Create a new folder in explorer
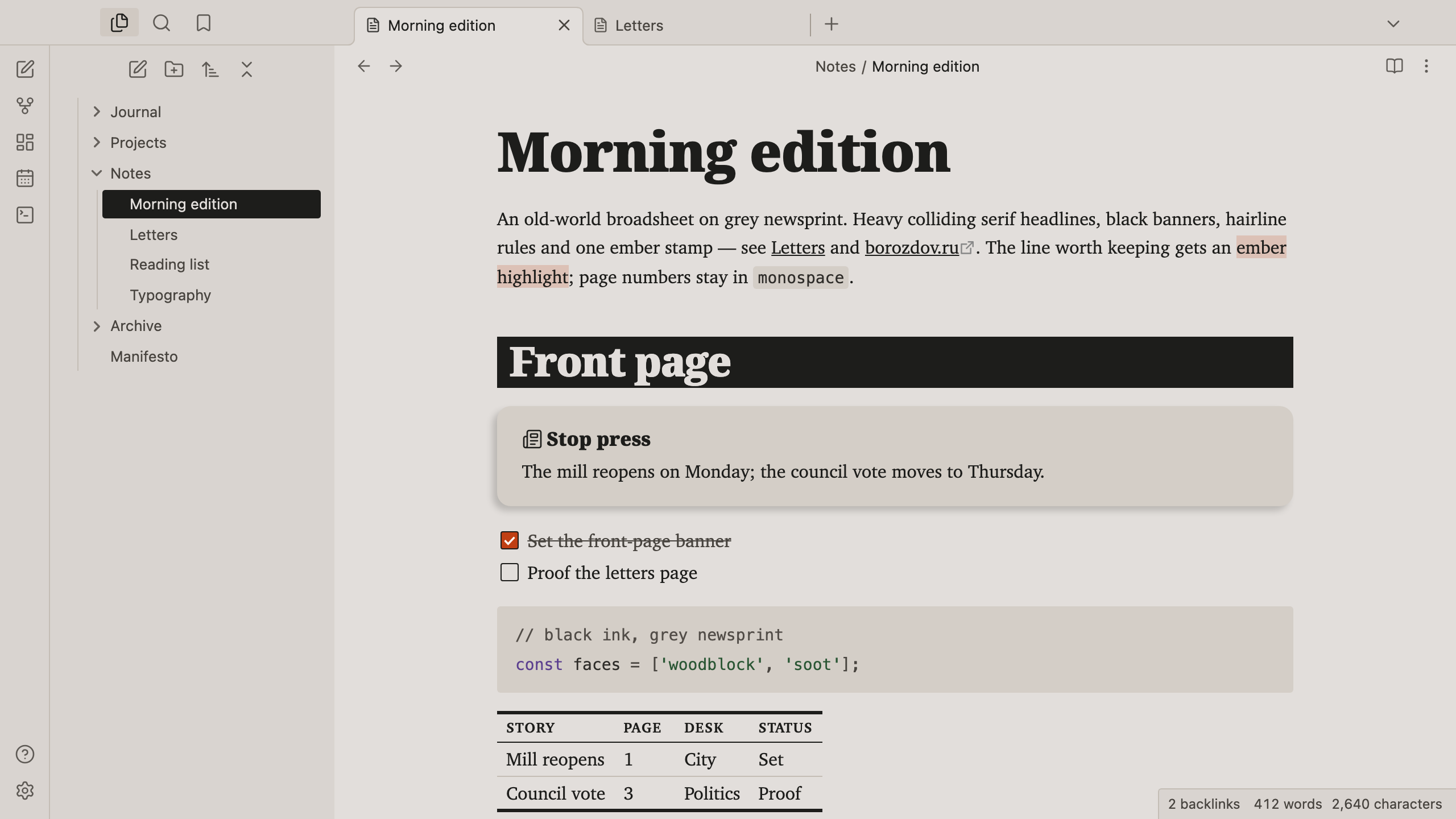The width and height of the screenshot is (1456, 819). click(x=174, y=69)
